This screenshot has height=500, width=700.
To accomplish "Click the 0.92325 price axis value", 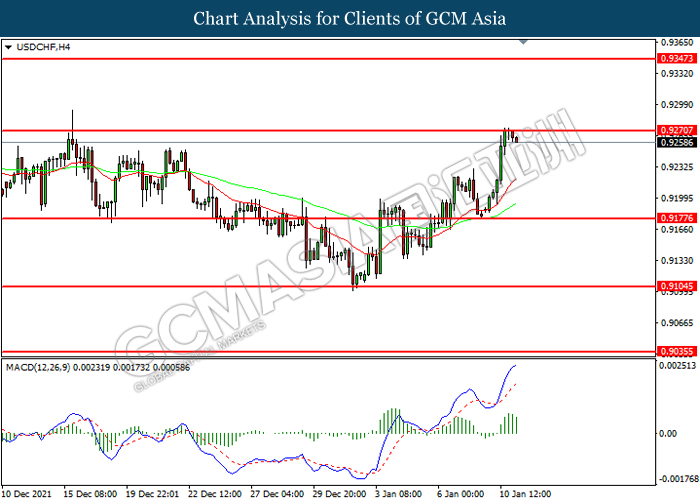I will (x=677, y=167).
